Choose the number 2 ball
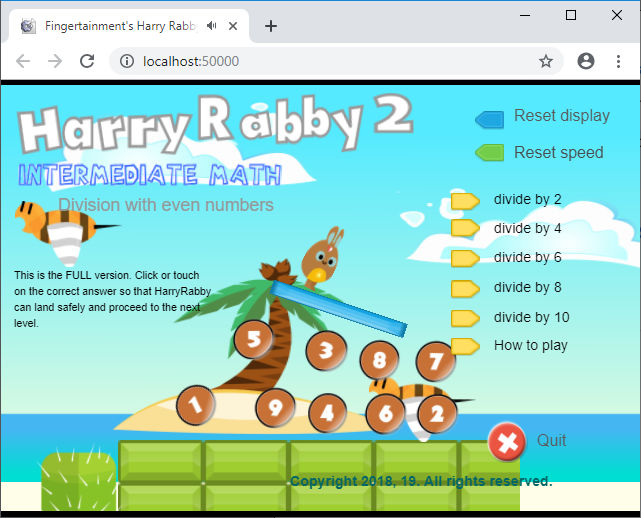Screen dimensions: 641x518 [x=436, y=412]
